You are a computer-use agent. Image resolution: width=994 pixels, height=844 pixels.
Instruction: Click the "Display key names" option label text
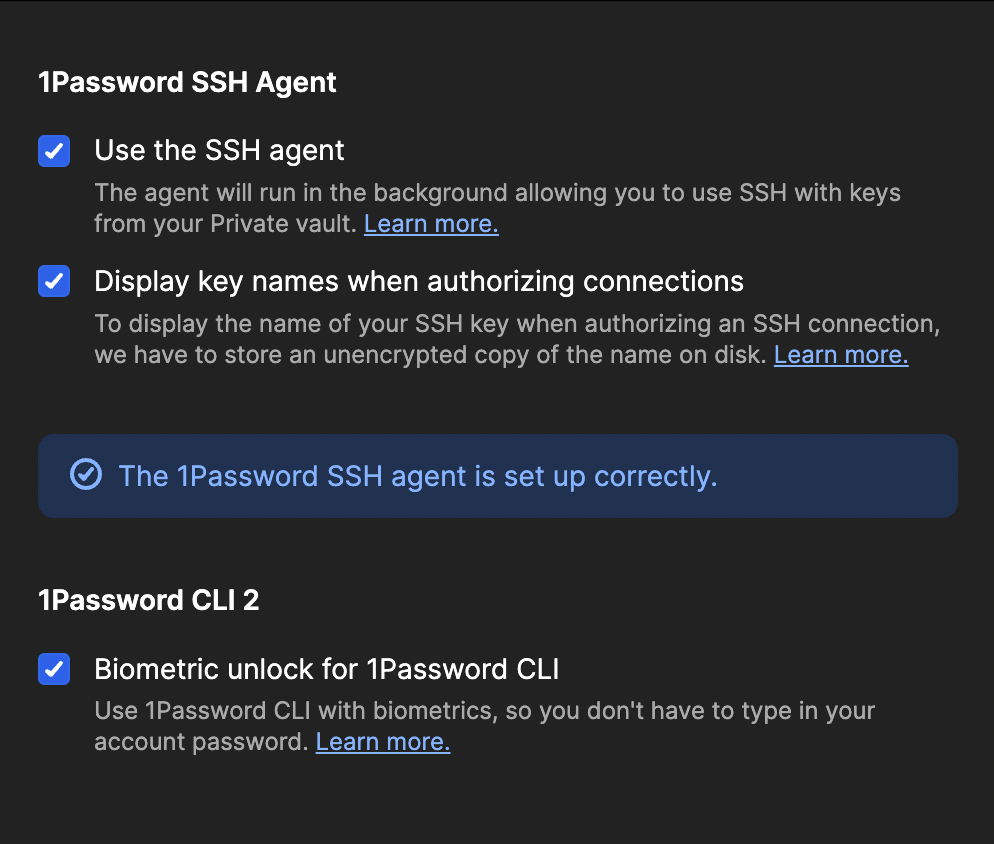(418, 282)
